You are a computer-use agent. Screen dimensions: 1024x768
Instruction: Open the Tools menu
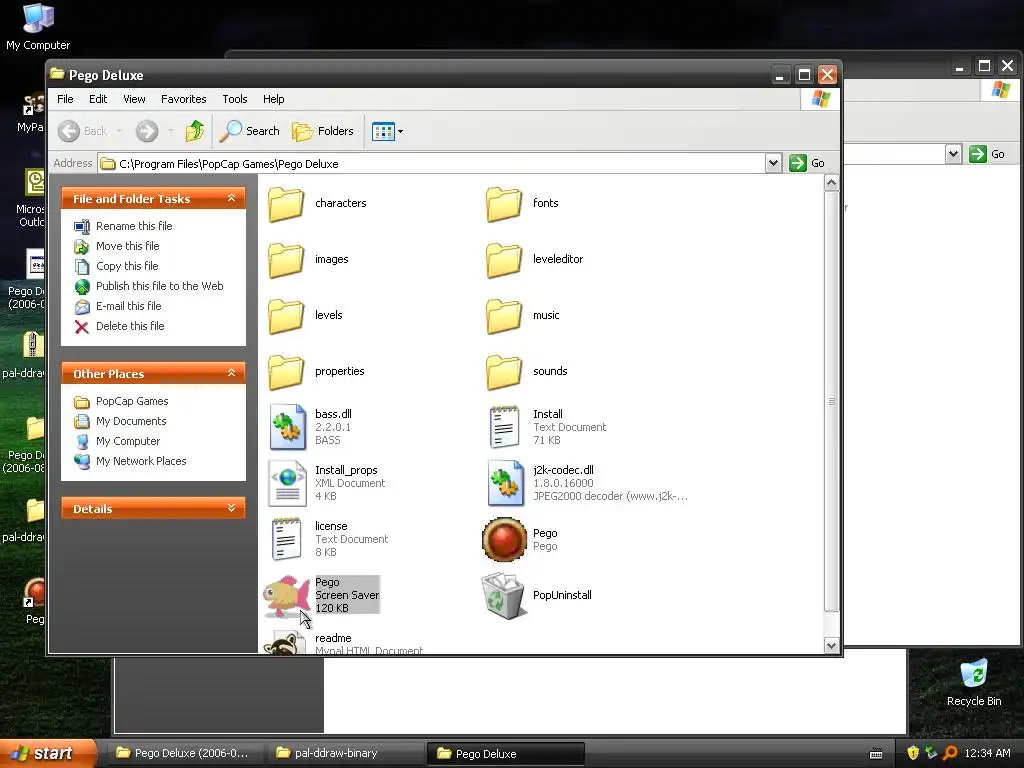tap(234, 99)
